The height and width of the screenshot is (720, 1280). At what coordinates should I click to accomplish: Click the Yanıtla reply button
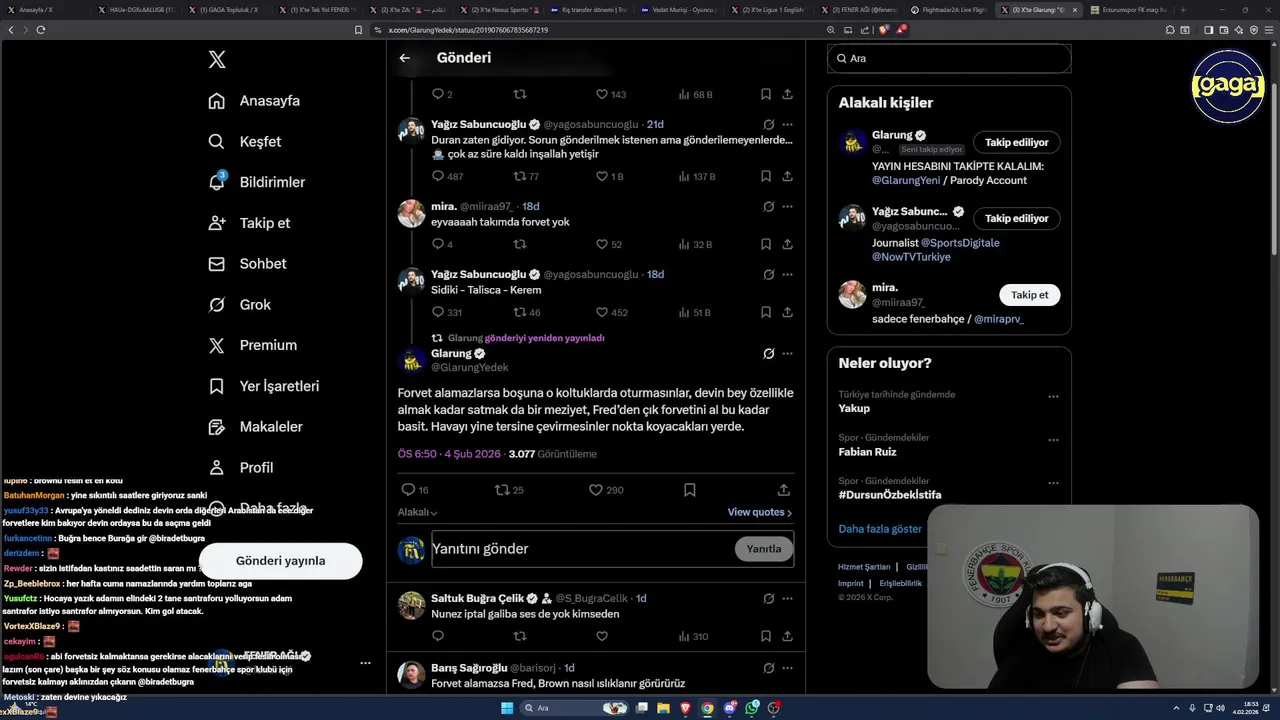[764, 549]
